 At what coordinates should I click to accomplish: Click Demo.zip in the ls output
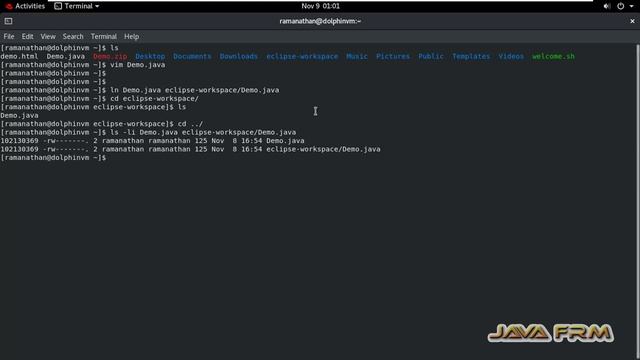click(110, 56)
